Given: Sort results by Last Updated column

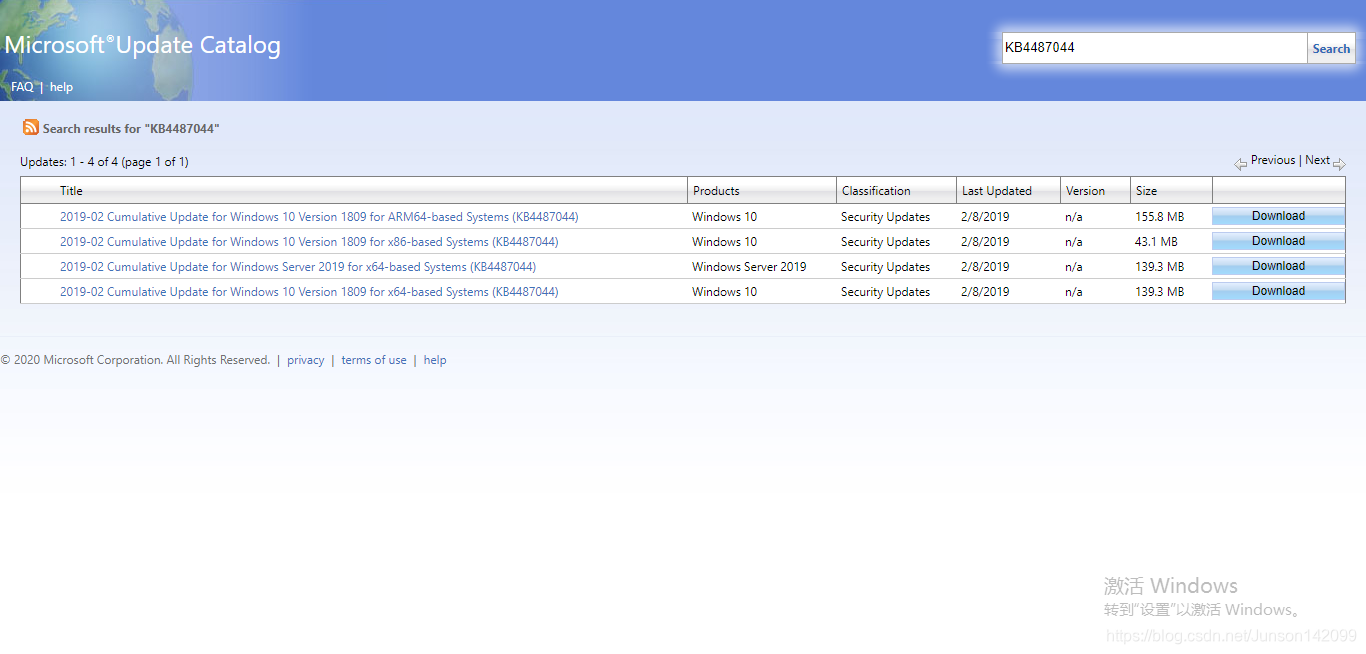Looking at the screenshot, I should pos(996,191).
